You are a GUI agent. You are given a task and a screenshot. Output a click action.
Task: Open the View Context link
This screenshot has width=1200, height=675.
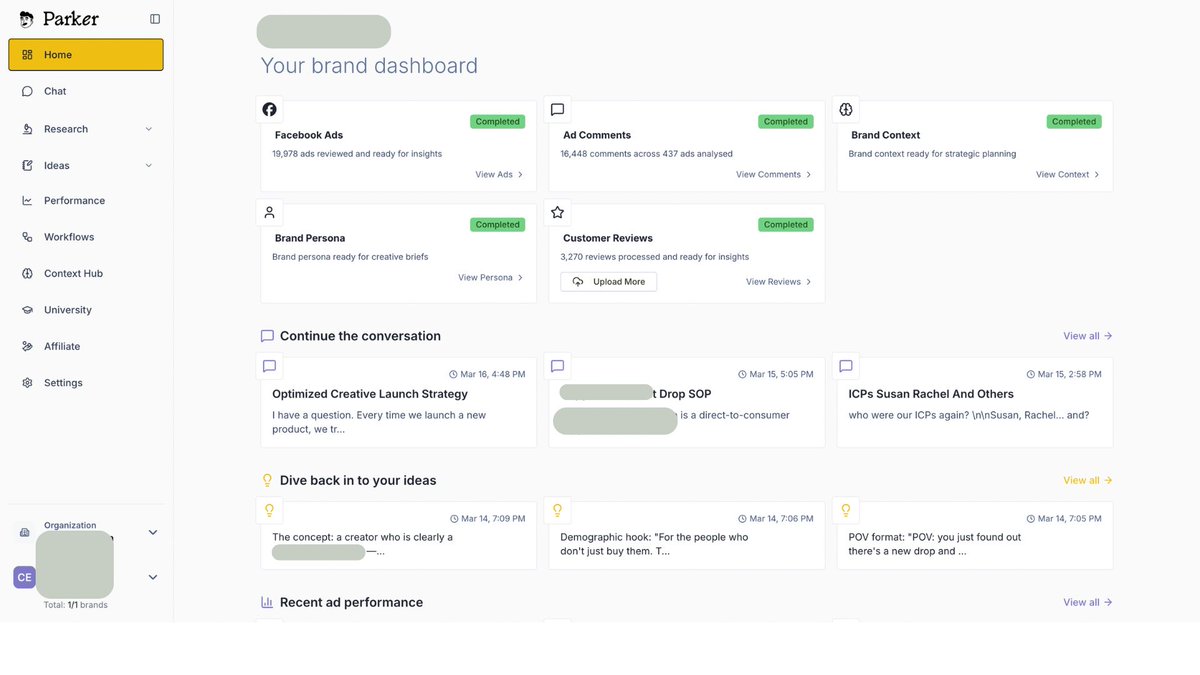point(1068,174)
